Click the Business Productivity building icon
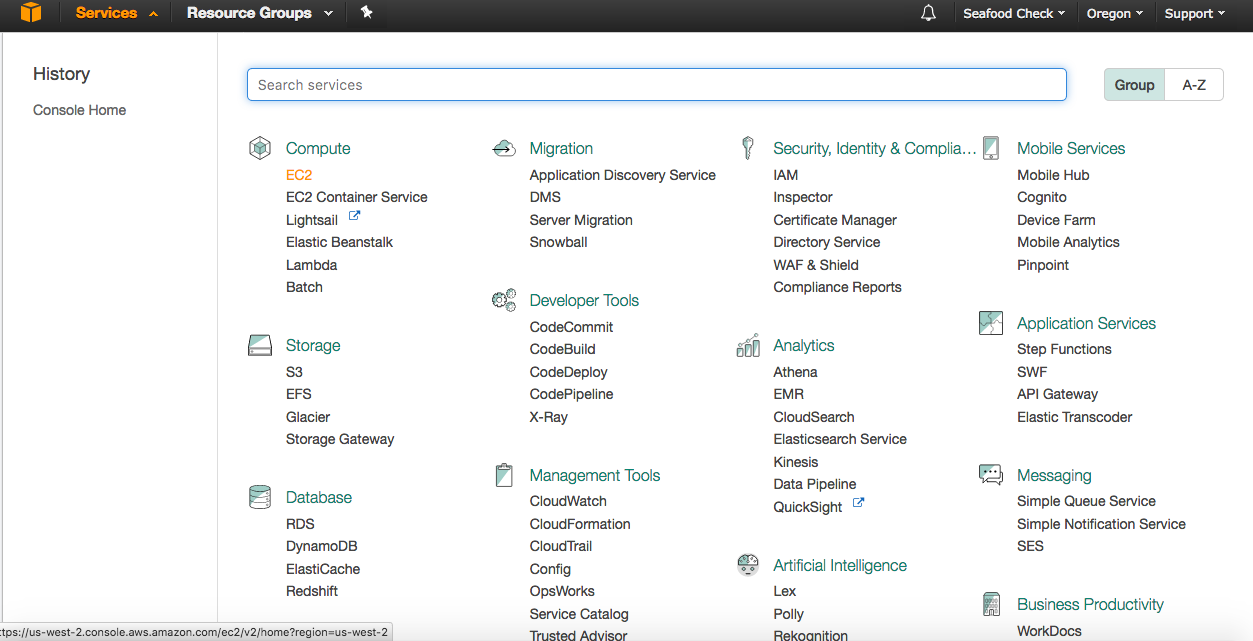Image resolution: width=1253 pixels, height=641 pixels. tap(991, 604)
